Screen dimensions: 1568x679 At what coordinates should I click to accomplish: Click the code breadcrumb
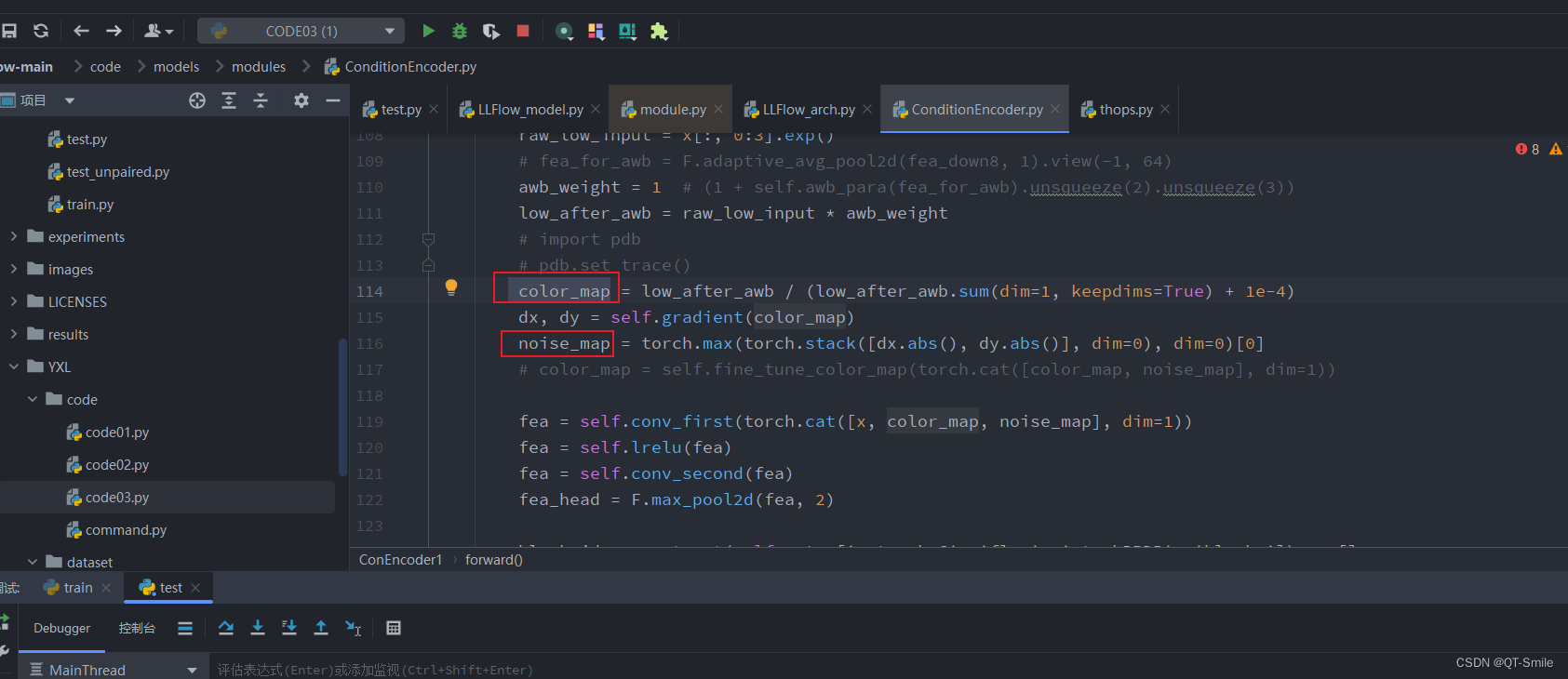click(105, 67)
